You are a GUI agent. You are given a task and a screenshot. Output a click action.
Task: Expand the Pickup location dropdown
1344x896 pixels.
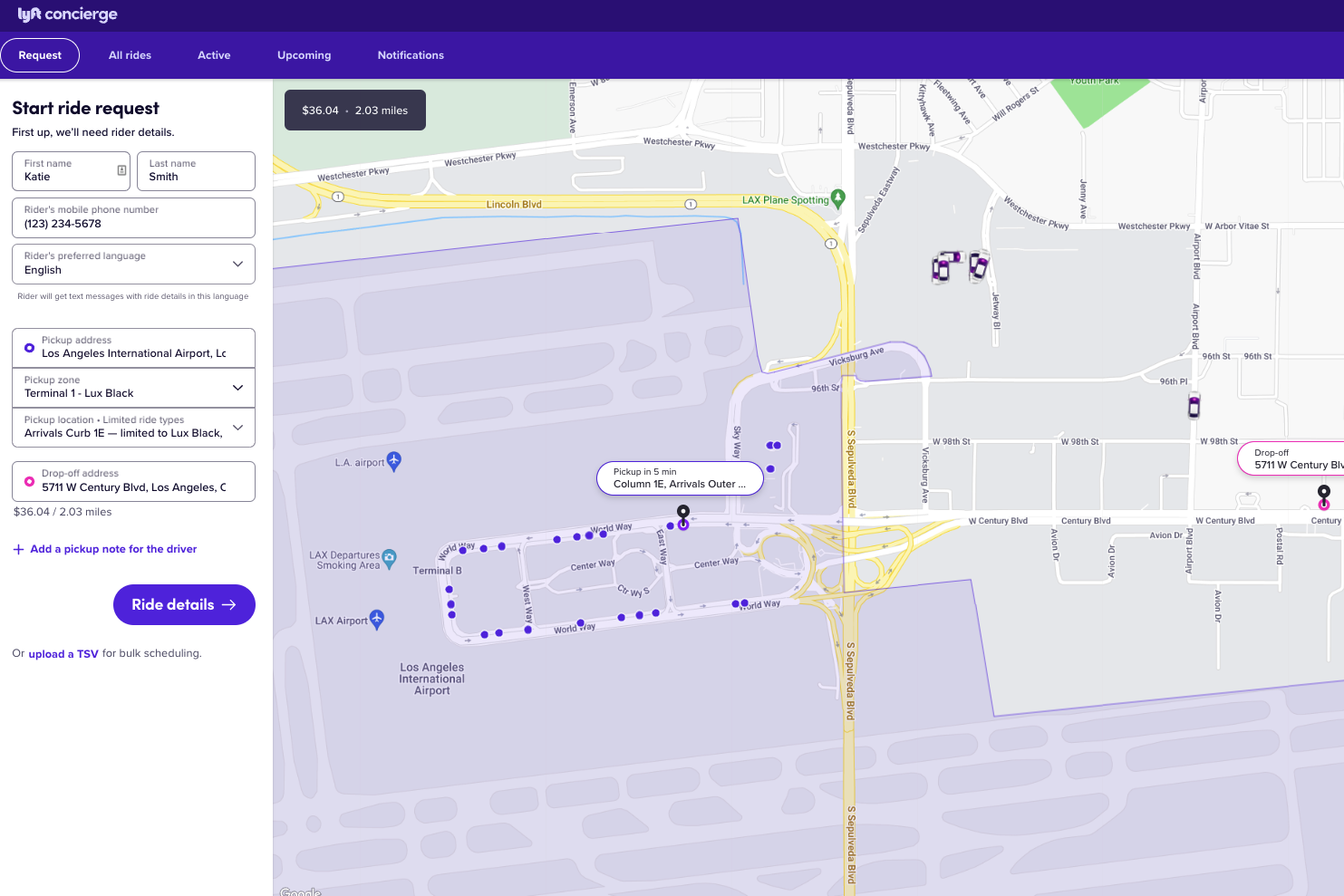[133, 428]
